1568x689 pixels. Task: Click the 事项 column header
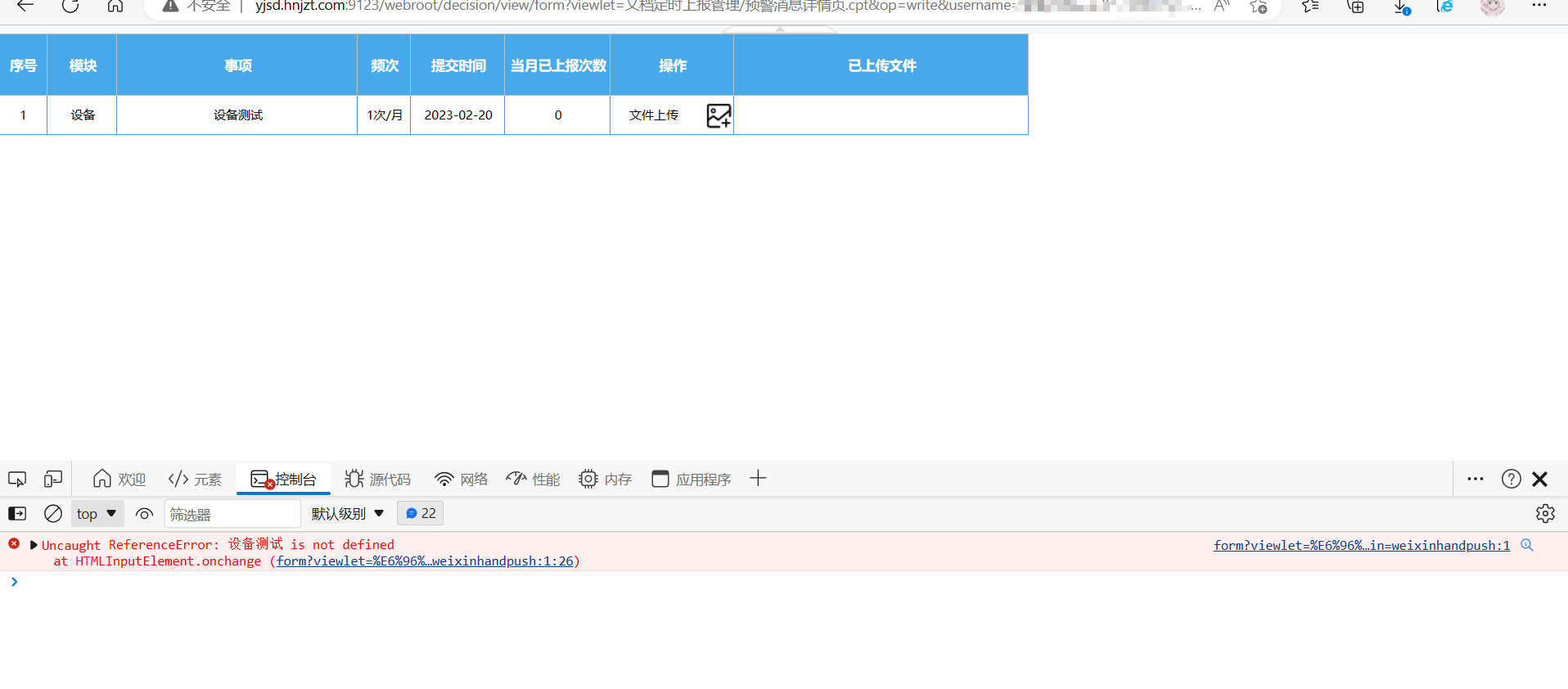[237, 65]
